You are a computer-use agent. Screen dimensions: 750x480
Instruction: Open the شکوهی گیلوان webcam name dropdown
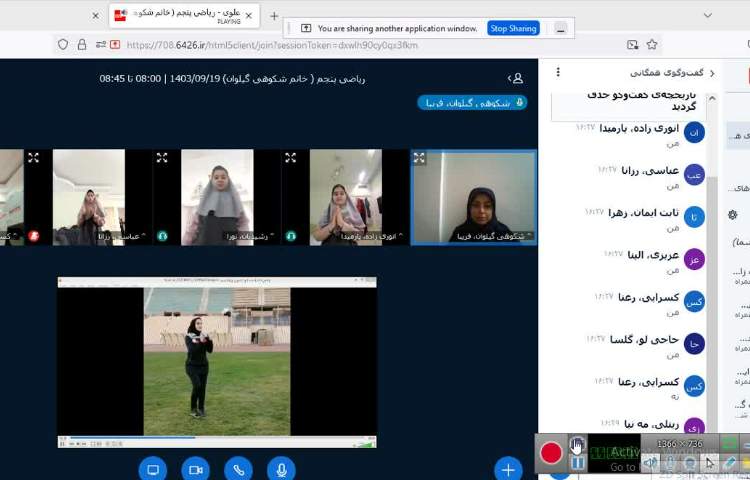[494, 236]
